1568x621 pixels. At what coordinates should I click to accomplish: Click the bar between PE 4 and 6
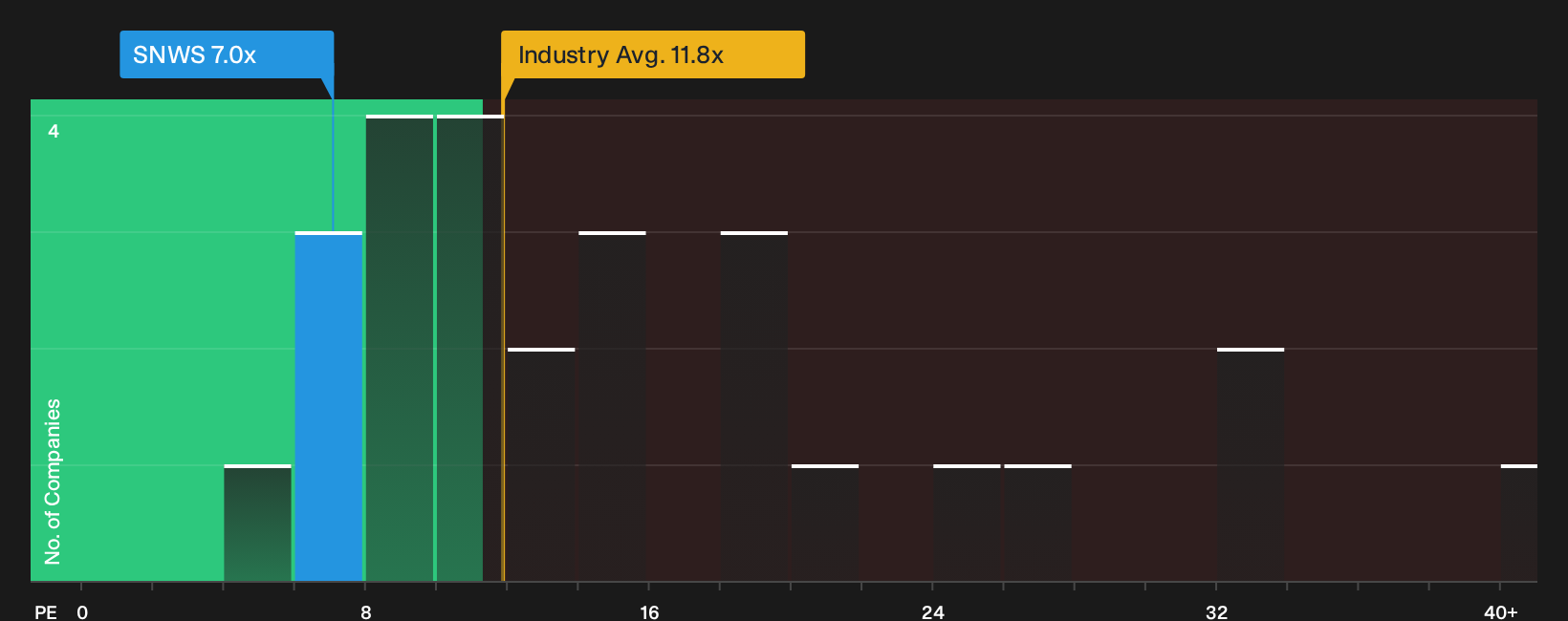[x=257, y=523]
